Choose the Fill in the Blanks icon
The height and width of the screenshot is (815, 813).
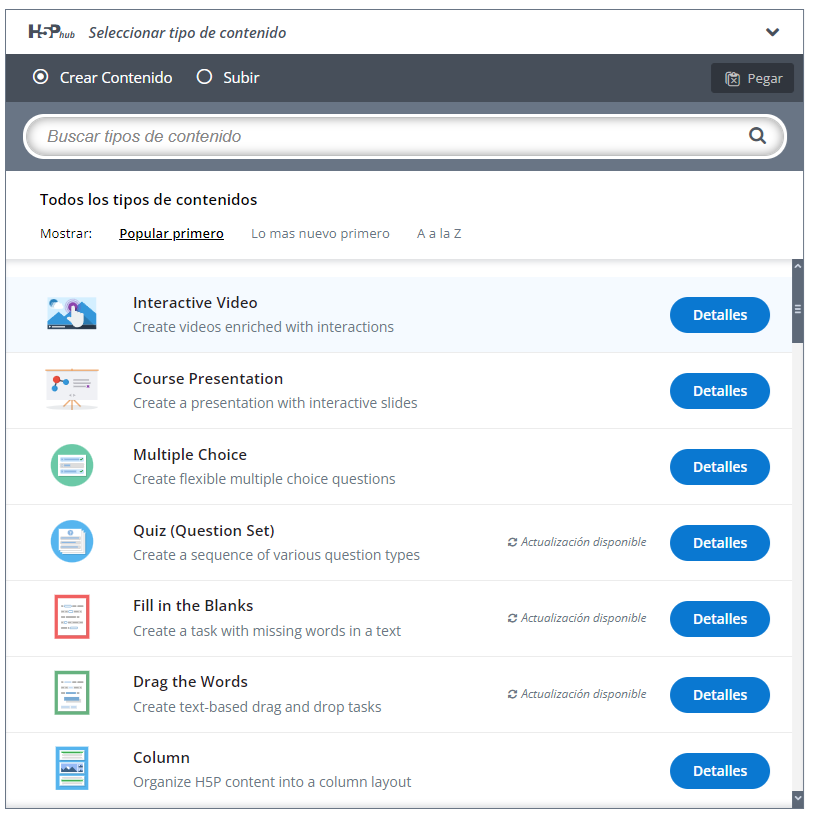coord(71,617)
